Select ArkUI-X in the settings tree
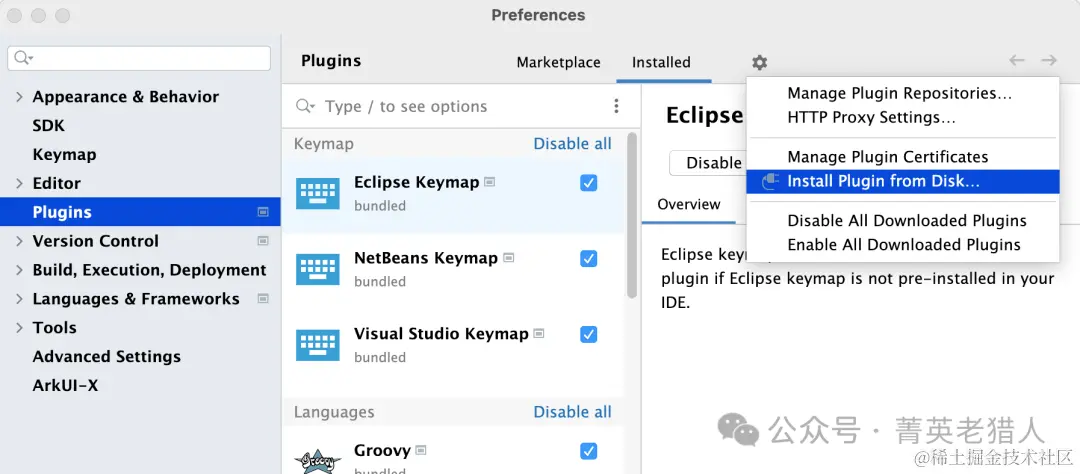The image size is (1080, 474). pyautogui.click(x=65, y=386)
